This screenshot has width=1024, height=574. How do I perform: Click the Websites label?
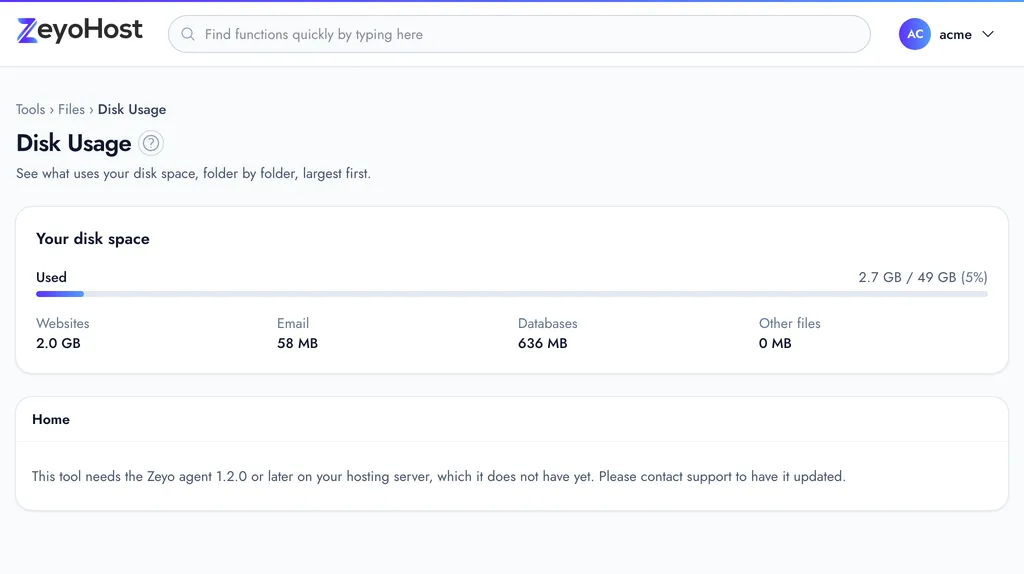coord(63,323)
